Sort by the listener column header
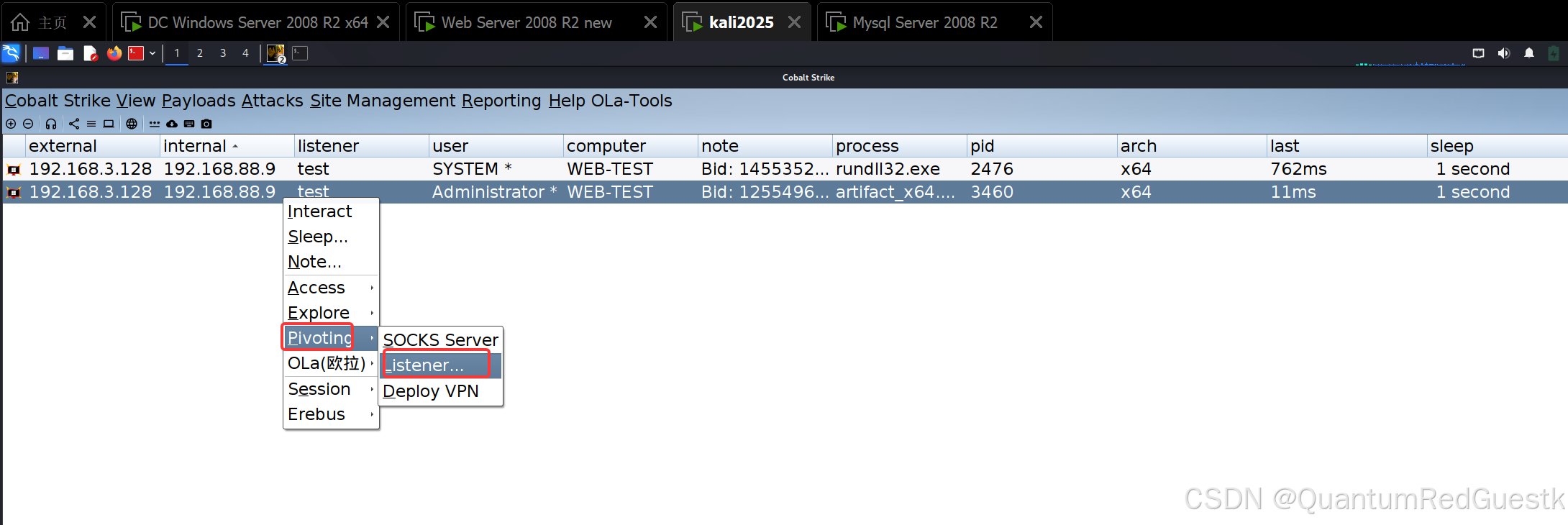 (361, 146)
